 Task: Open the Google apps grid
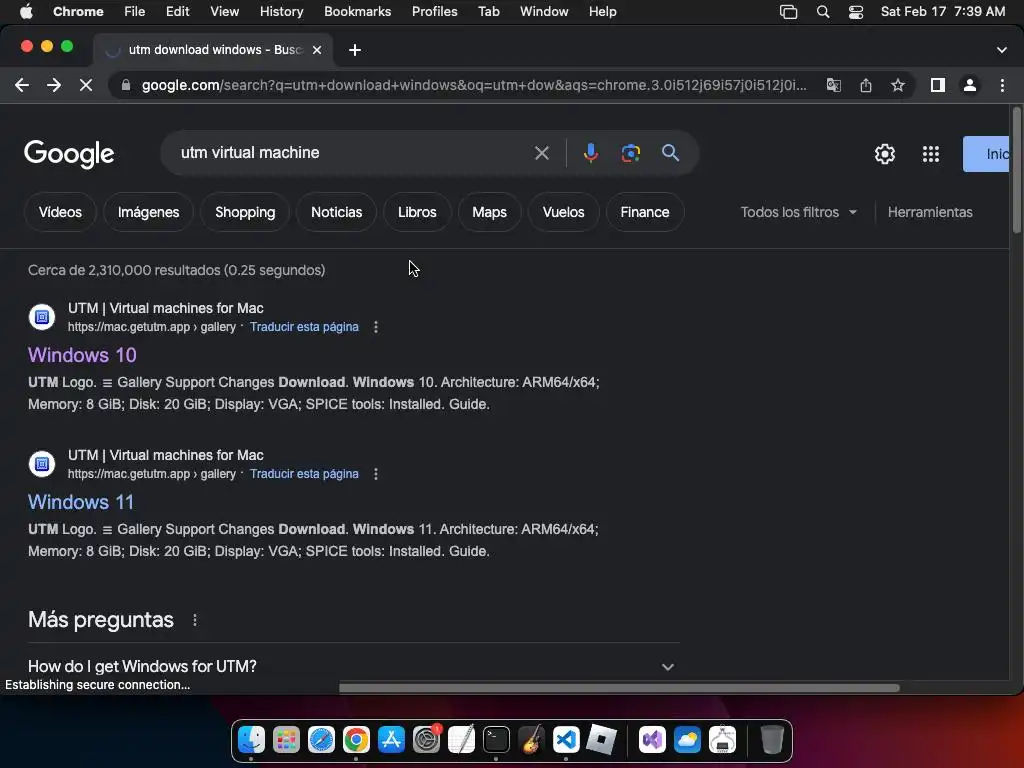(x=931, y=154)
